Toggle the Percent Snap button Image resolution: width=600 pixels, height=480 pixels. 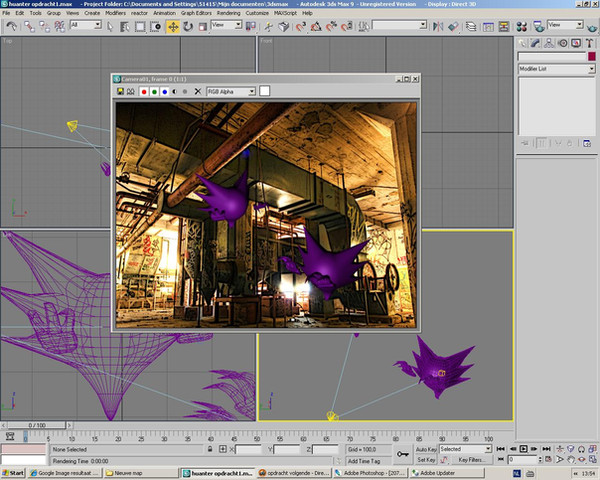click(331, 26)
